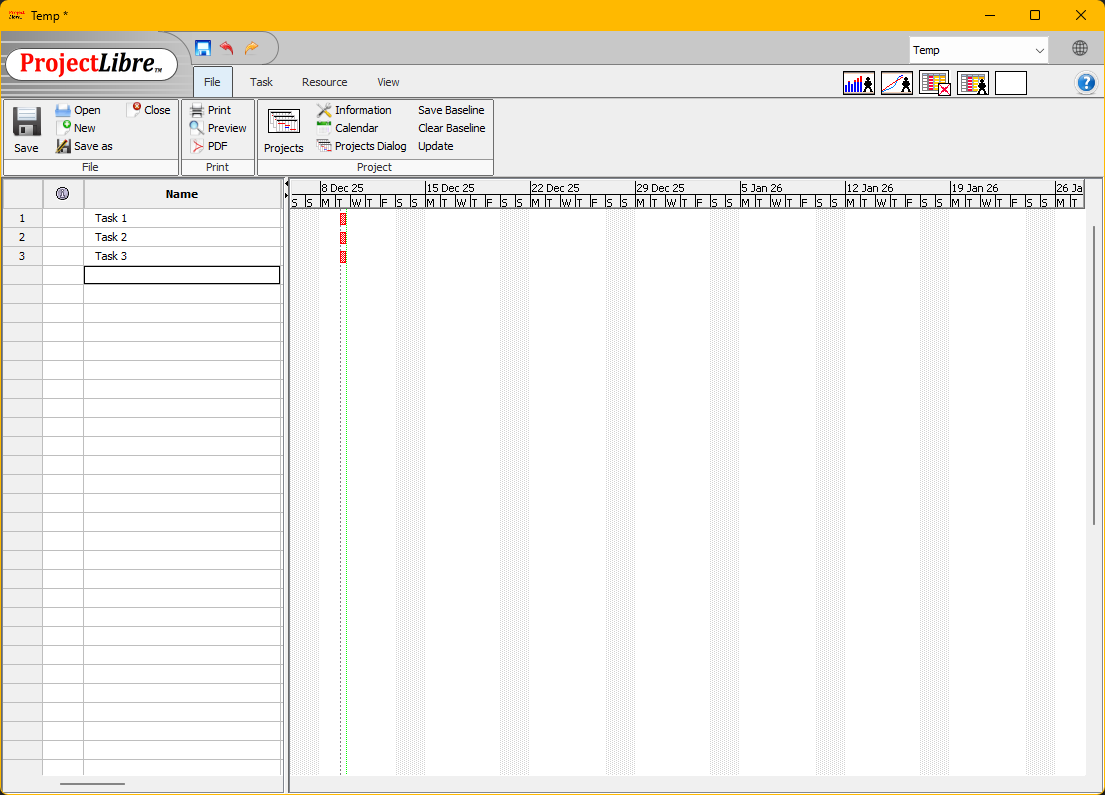The height and width of the screenshot is (795, 1105).
Task: Click the large Save floppy disk icon
Action: [26, 122]
